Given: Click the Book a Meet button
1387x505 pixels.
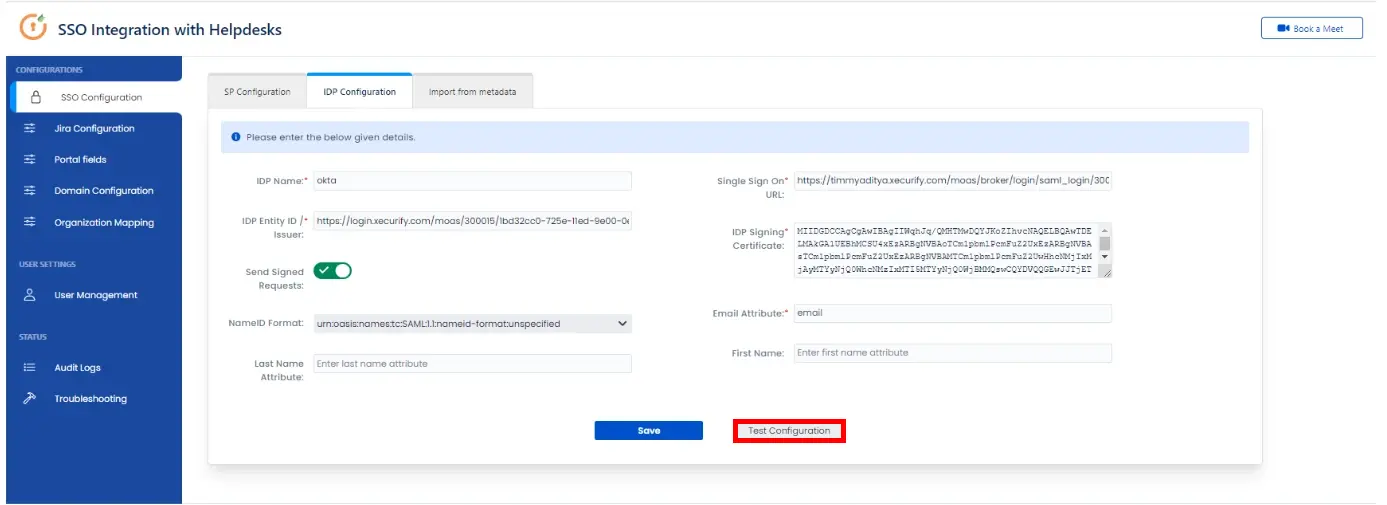Looking at the screenshot, I should (1312, 29).
